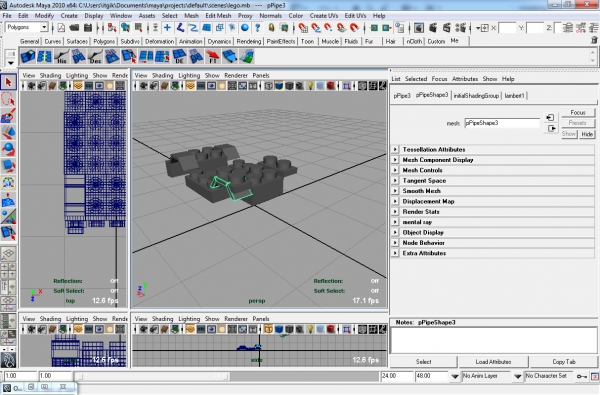Screen dimensions: 600x395
Task: Open the Polygons menu set dropdown
Action: tap(44, 27)
